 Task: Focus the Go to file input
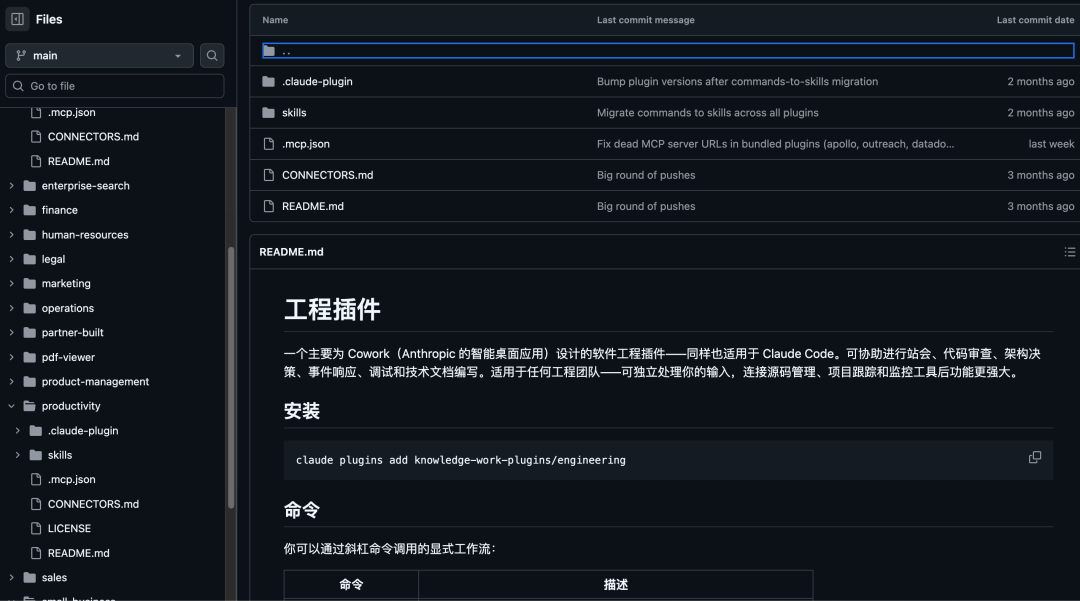[x=115, y=86]
